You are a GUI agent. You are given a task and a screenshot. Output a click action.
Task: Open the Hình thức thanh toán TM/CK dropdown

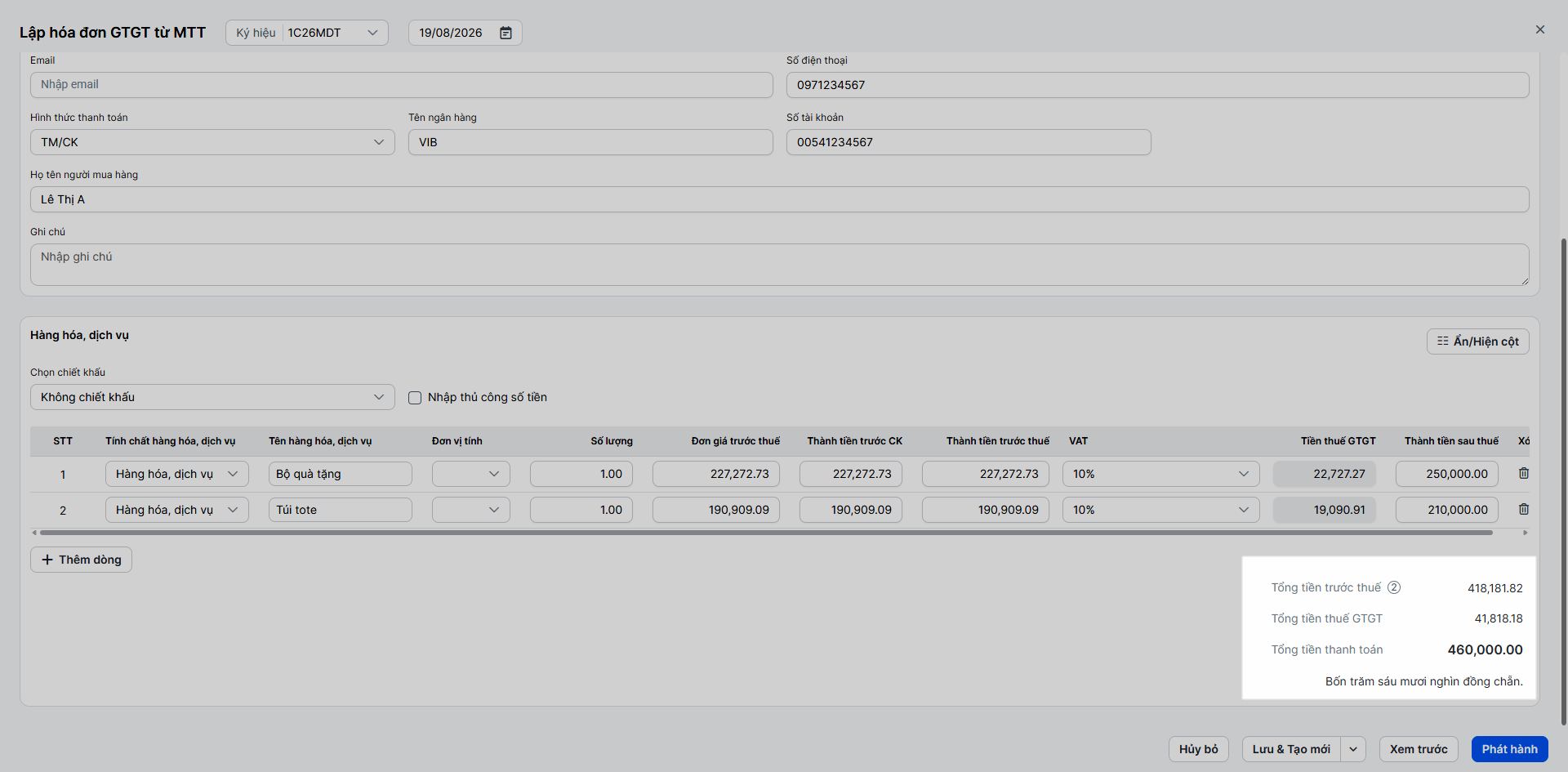[x=212, y=142]
